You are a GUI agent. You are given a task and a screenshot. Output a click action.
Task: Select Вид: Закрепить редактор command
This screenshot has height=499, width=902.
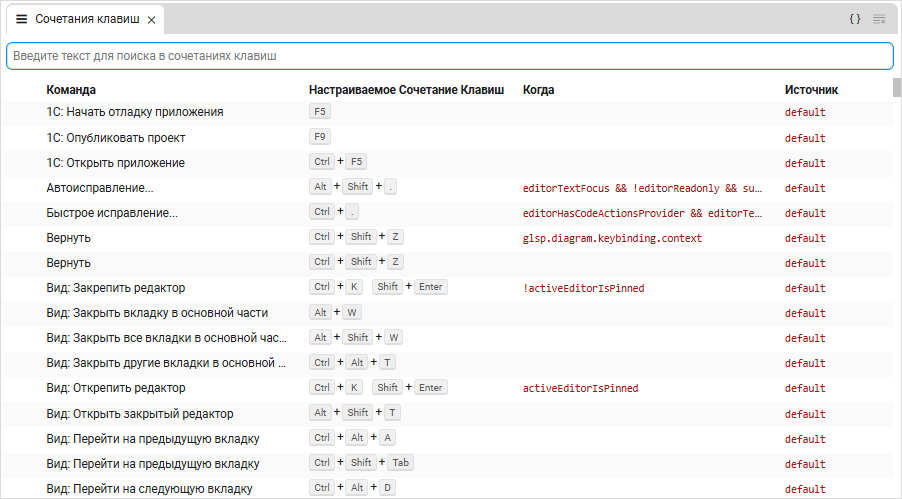click(x=115, y=287)
